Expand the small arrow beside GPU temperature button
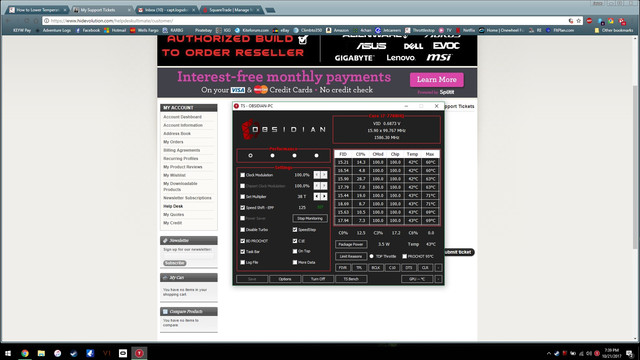 (x=438, y=279)
